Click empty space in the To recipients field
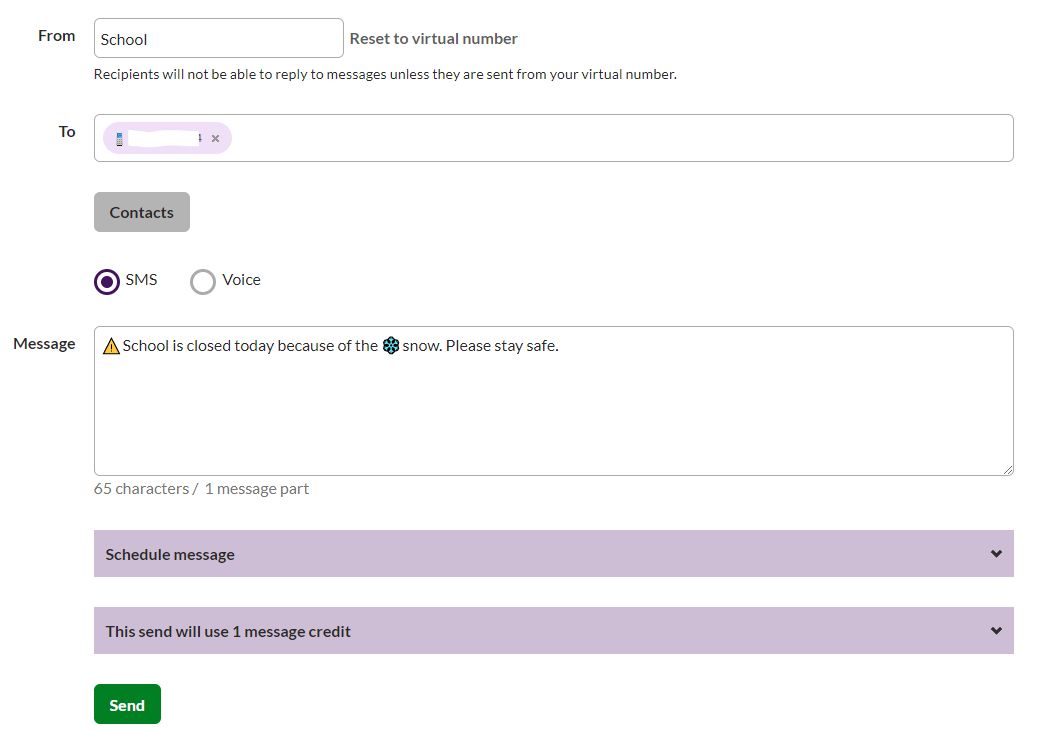 pyautogui.click(x=620, y=138)
